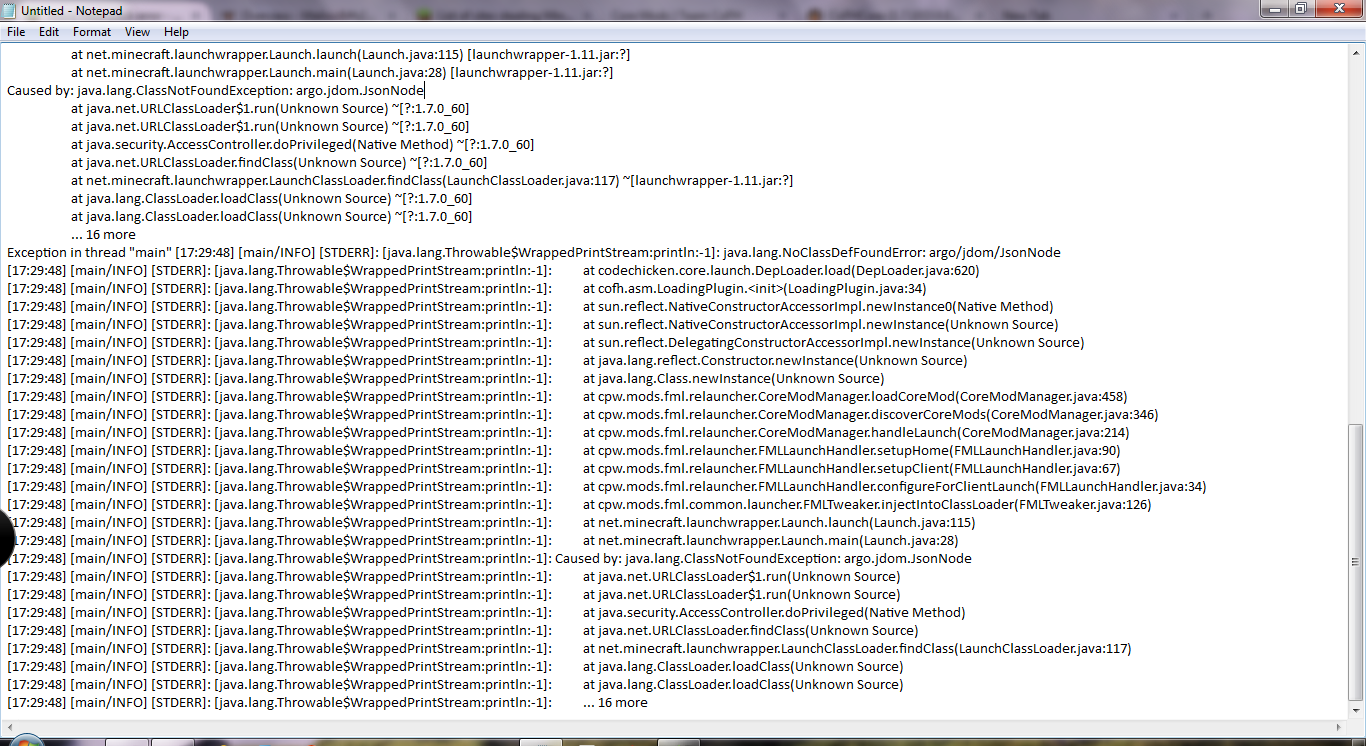Open the Edit menu
1366x746 pixels.
pyautogui.click(x=48, y=31)
